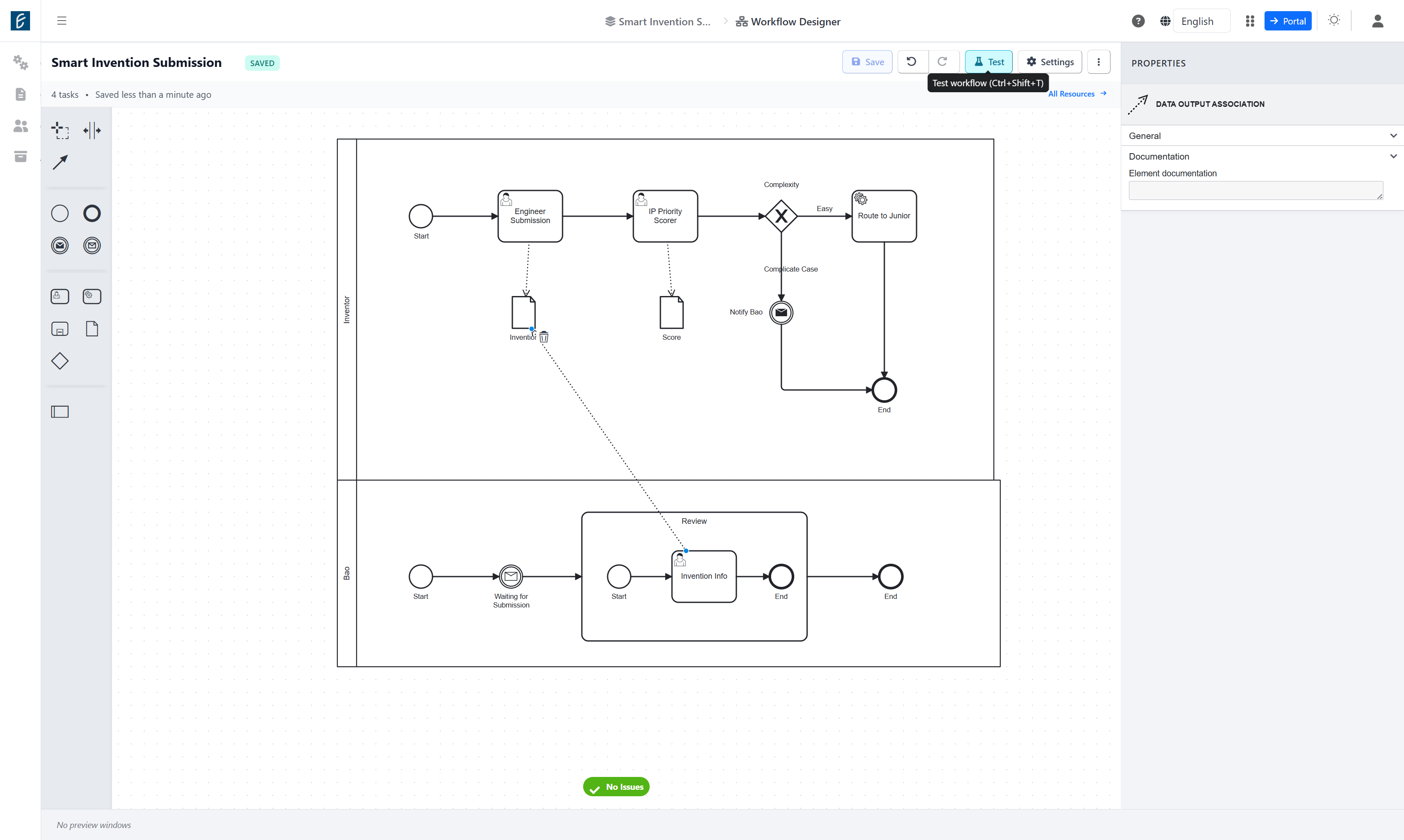Redo the last change
The width and height of the screenshot is (1404, 840).
943,62
